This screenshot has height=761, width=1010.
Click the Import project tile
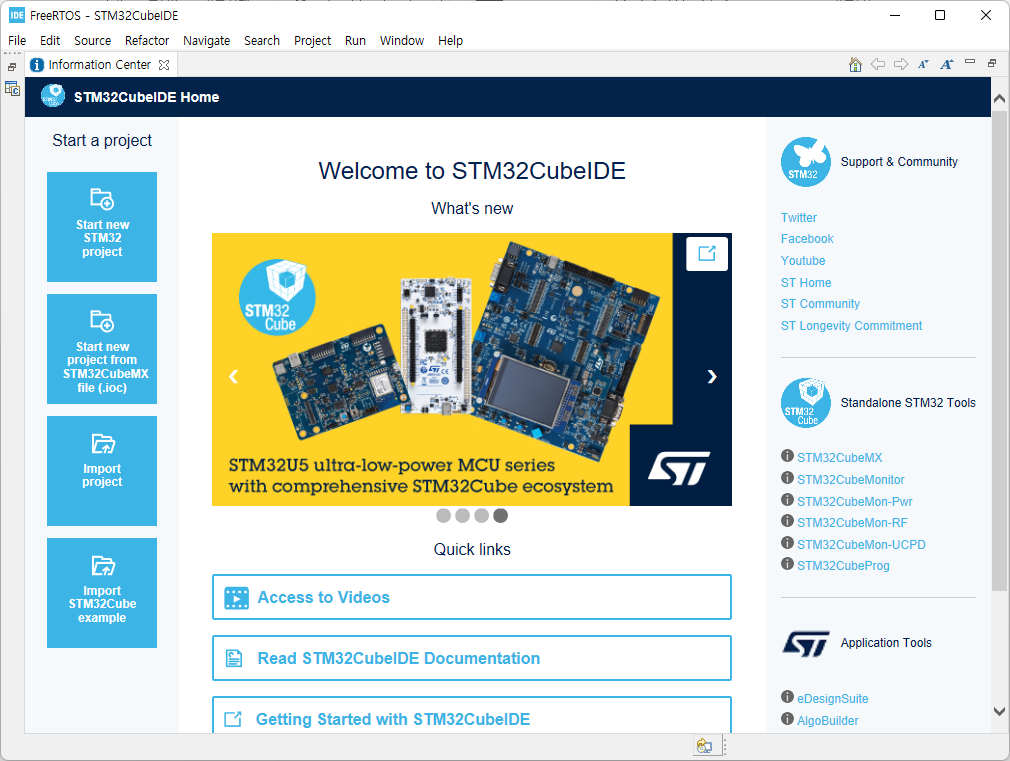(102, 471)
